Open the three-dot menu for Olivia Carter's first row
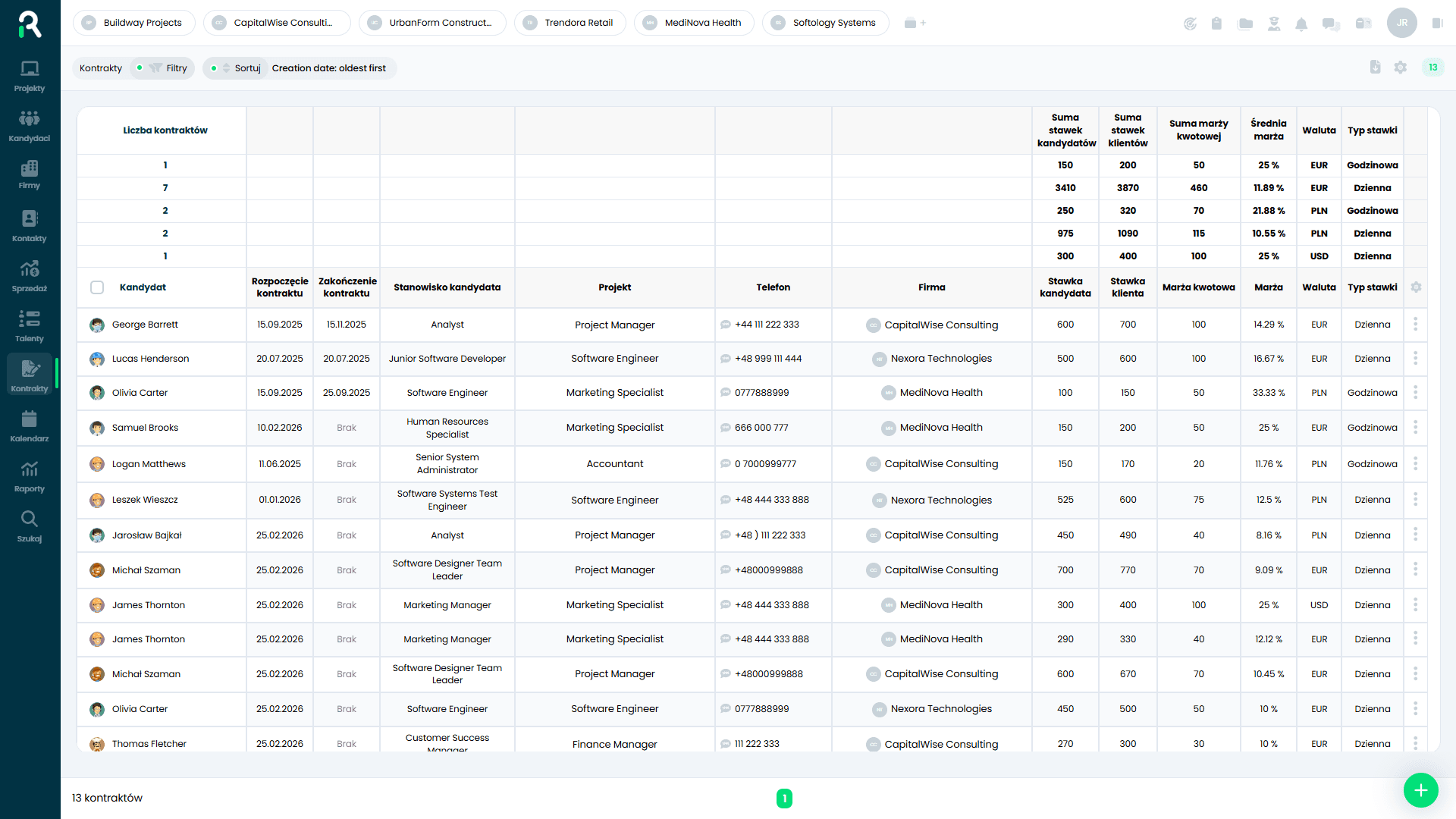1456x819 pixels. pyautogui.click(x=1415, y=393)
